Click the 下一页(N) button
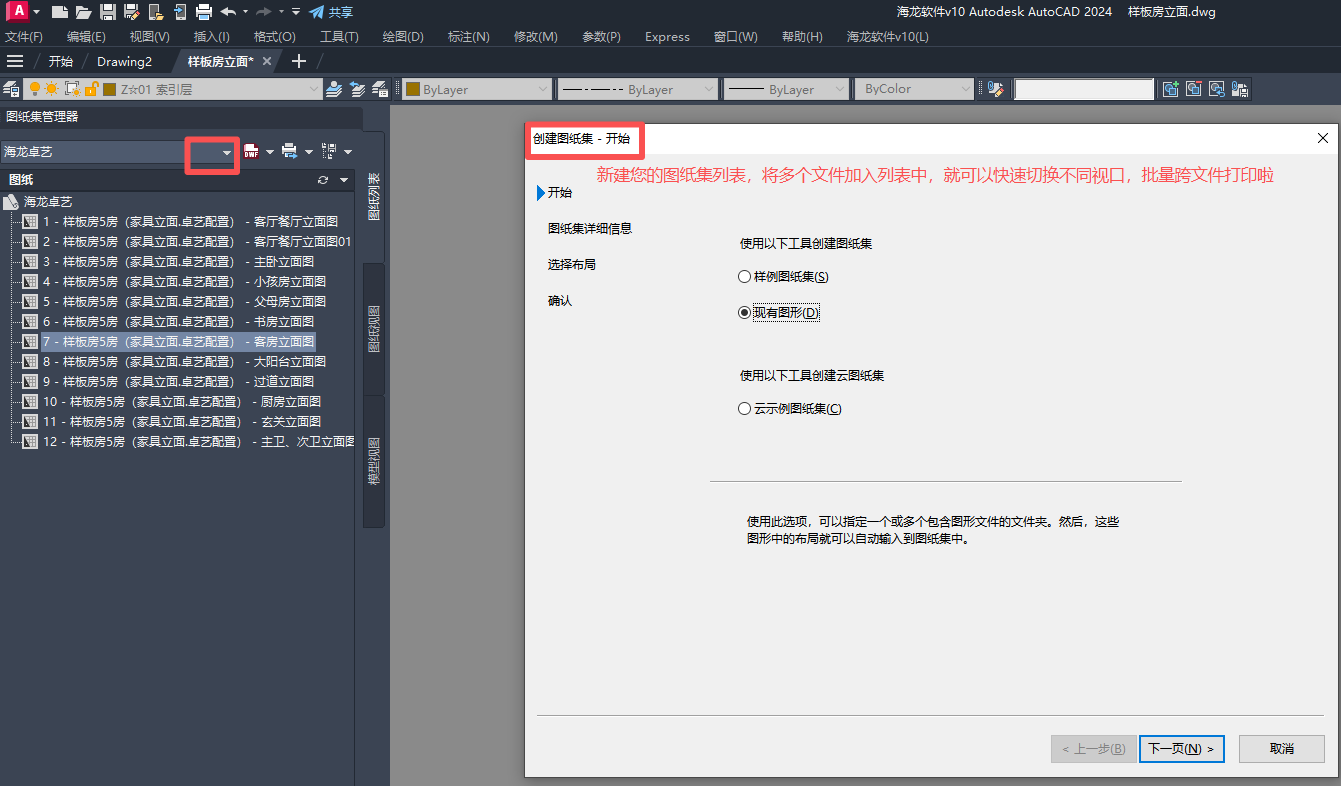1341x786 pixels. [1181, 748]
